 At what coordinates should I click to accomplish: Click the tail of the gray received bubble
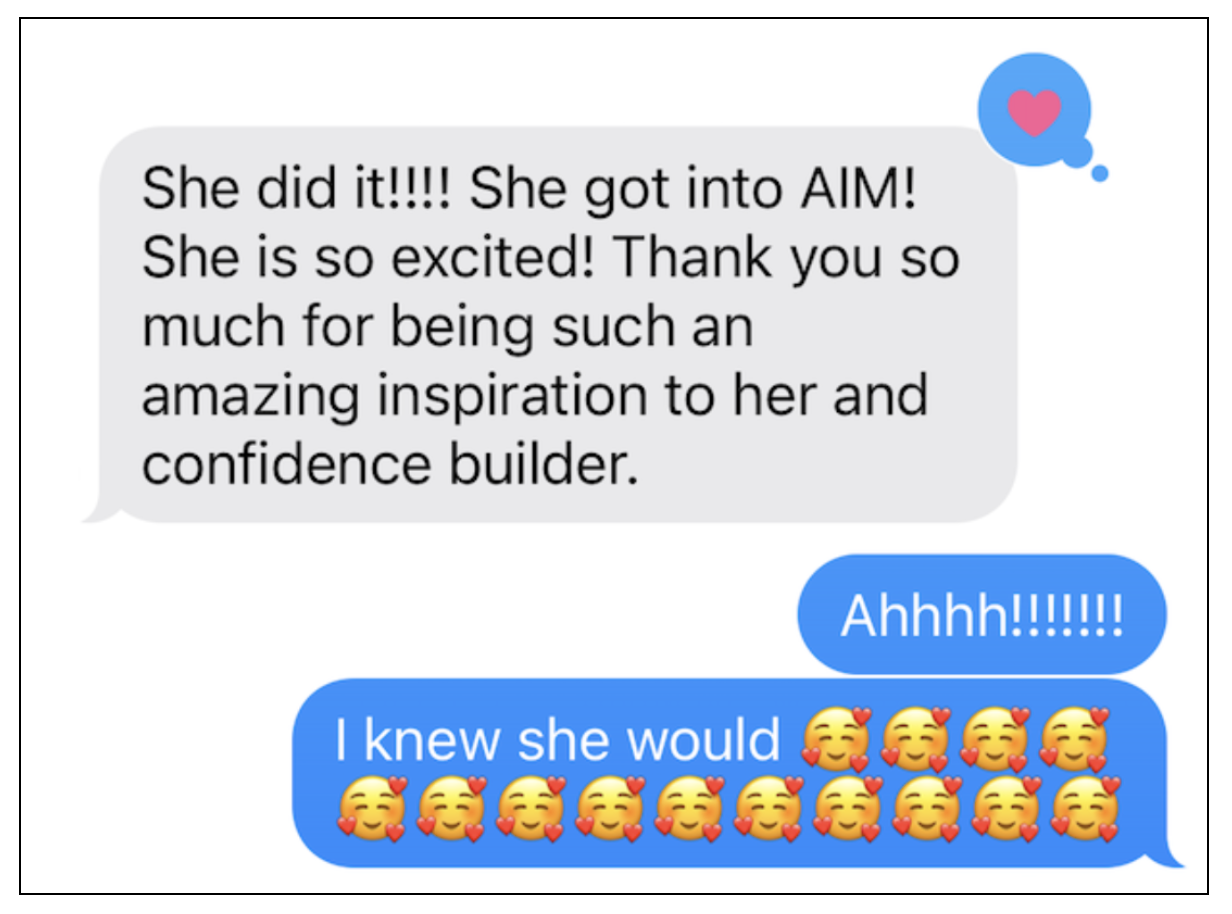98,513
